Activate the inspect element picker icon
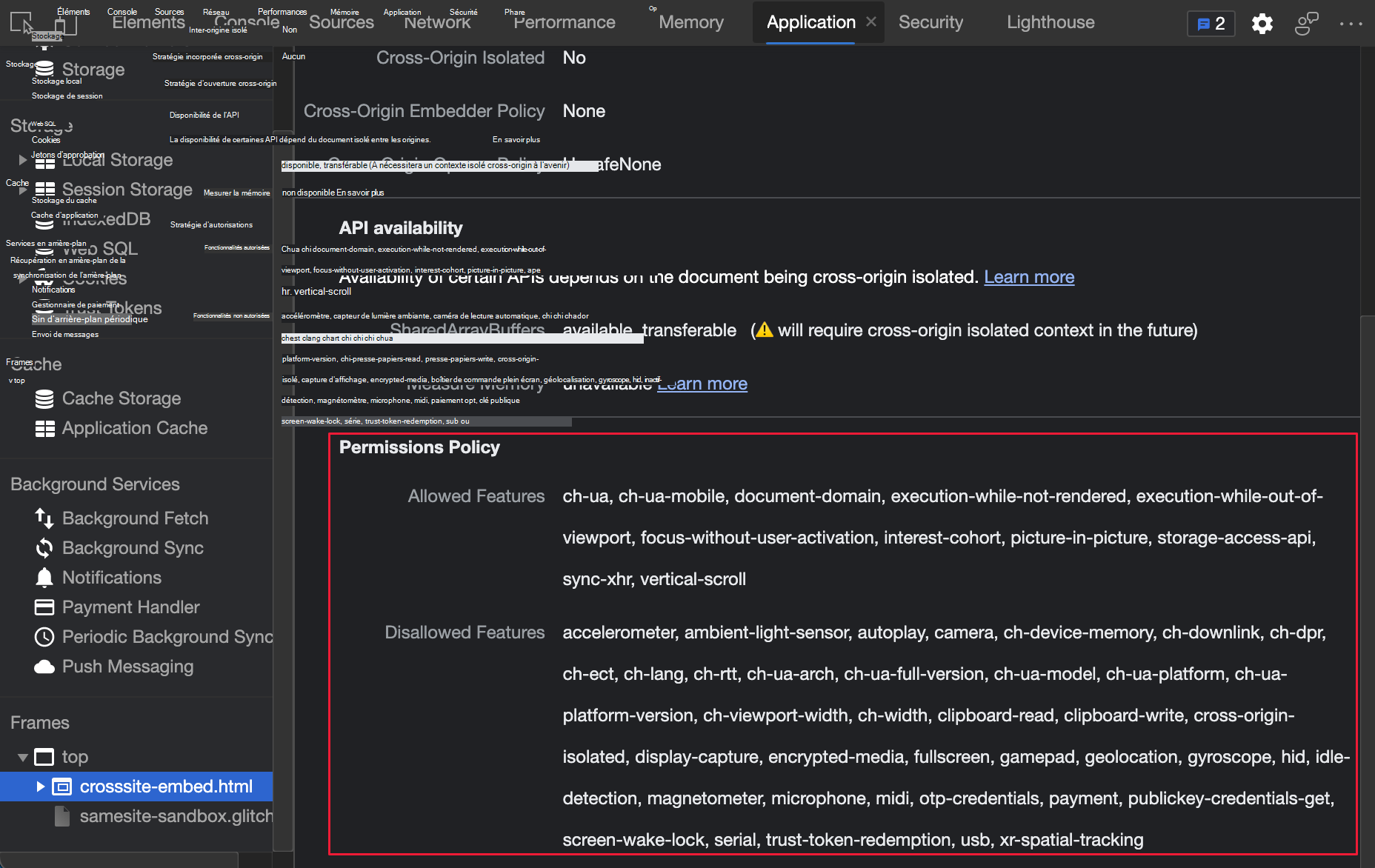The height and width of the screenshot is (868, 1375). click(21, 23)
